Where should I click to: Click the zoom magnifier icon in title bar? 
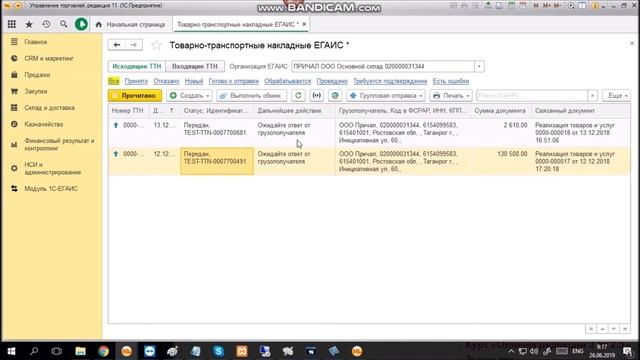click(571, 6)
